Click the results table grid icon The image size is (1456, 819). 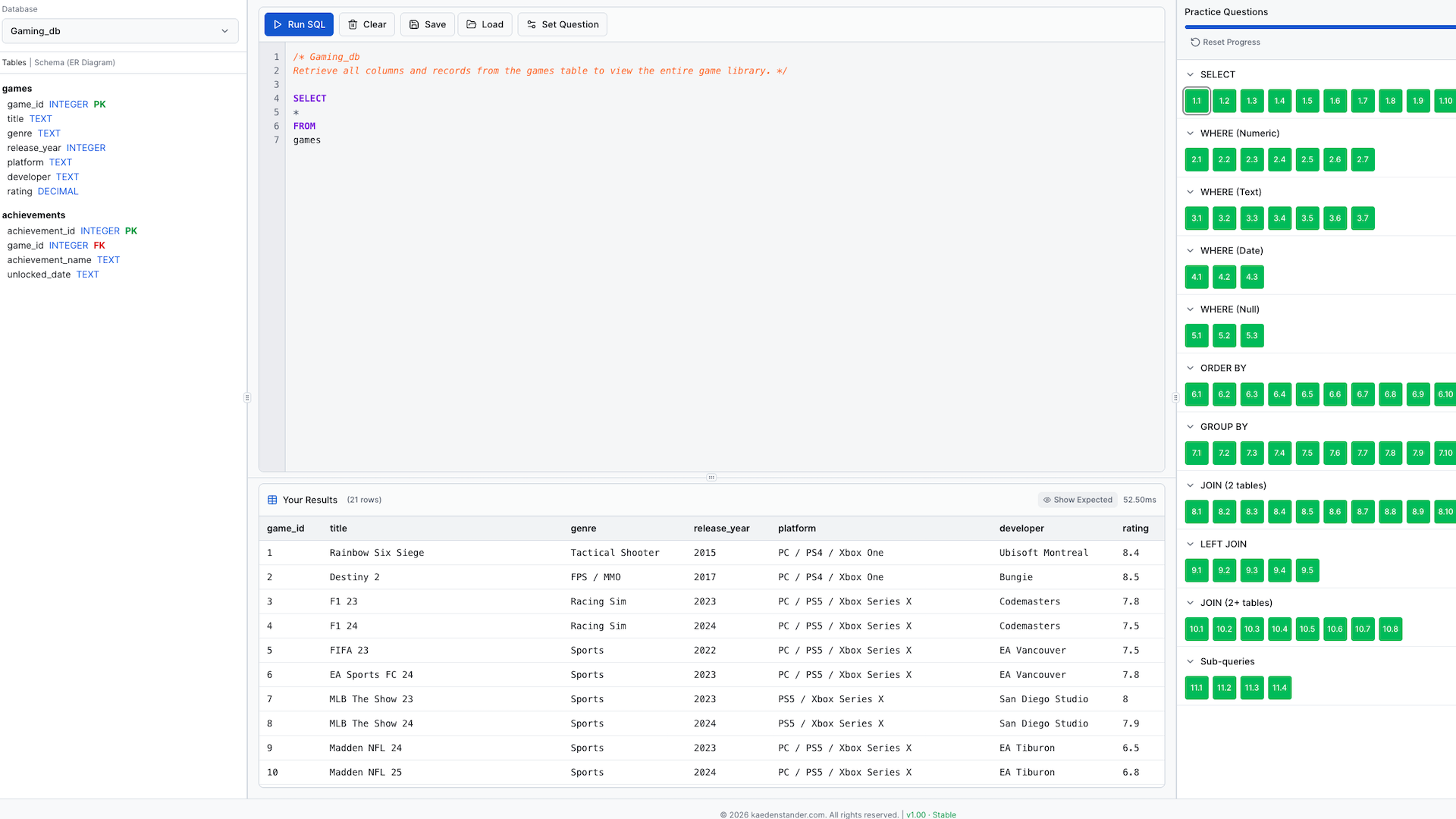(x=272, y=500)
